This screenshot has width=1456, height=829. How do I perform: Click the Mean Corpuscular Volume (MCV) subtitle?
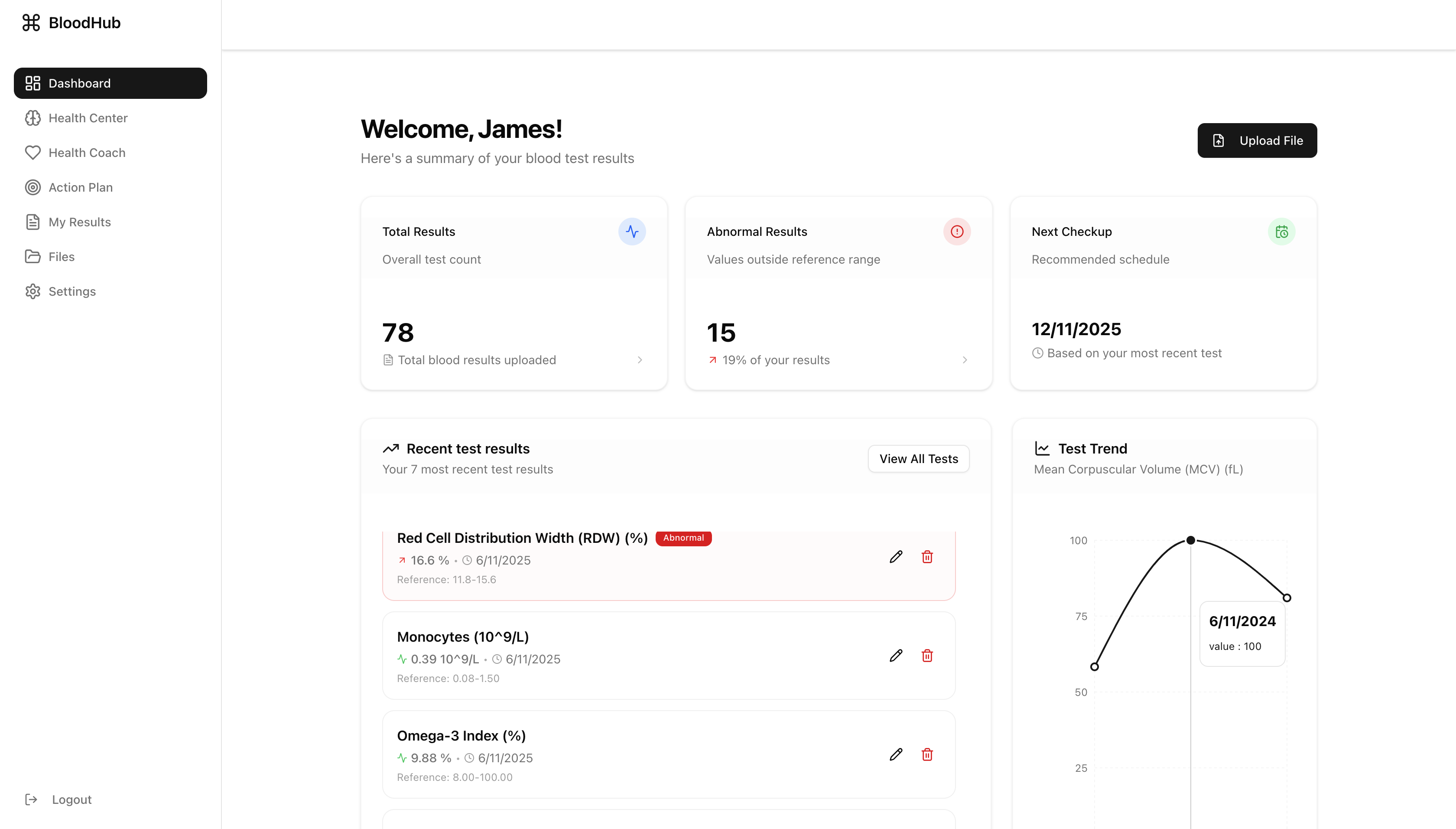[x=1138, y=469]
